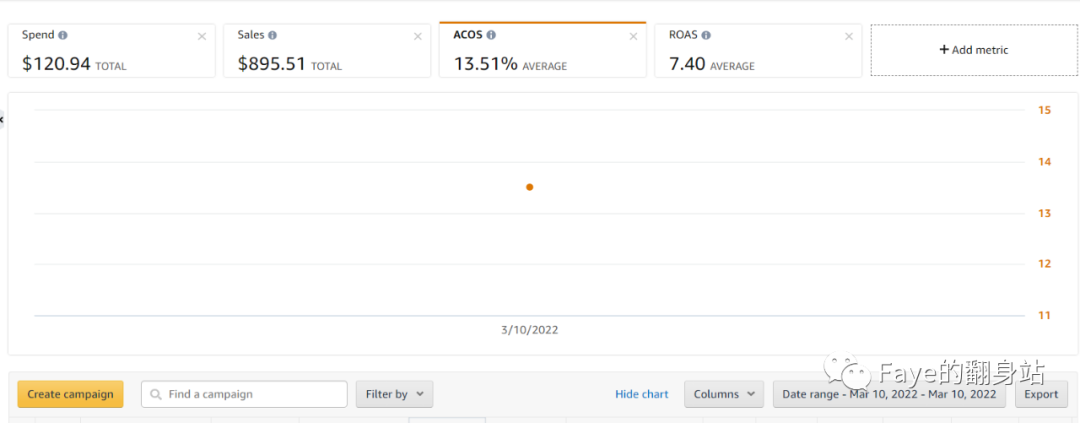1080x423 pixels.
Task: Click the ACOS info icon
Action: (x=491, y=35)
